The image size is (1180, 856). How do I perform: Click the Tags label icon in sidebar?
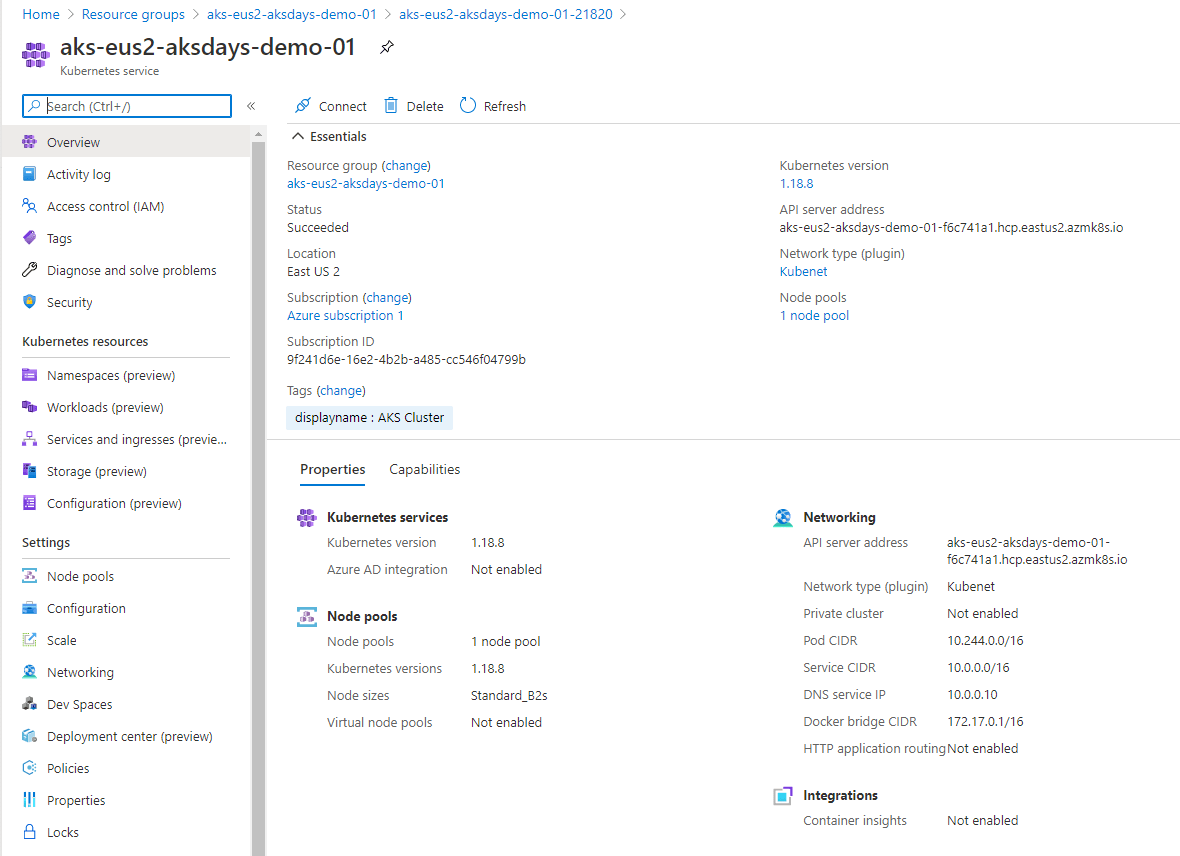(x=29, y=238)
